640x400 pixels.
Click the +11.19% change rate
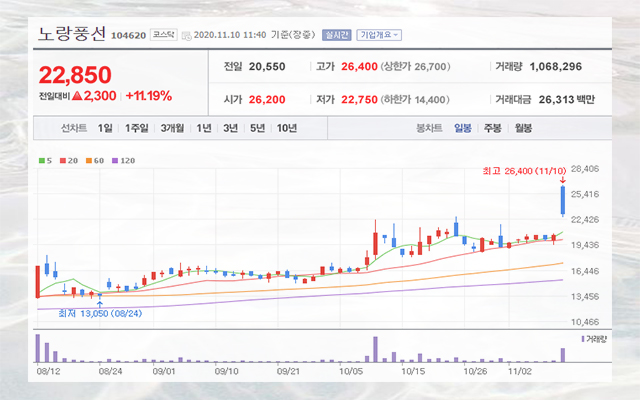pos(149,96)
